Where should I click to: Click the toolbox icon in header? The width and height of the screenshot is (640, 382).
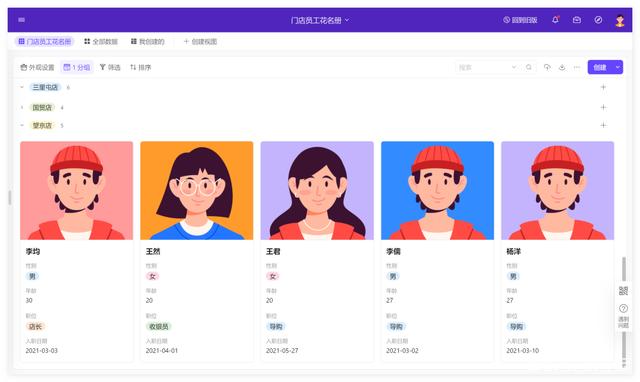pyautogui.click(x=576, y=20)
